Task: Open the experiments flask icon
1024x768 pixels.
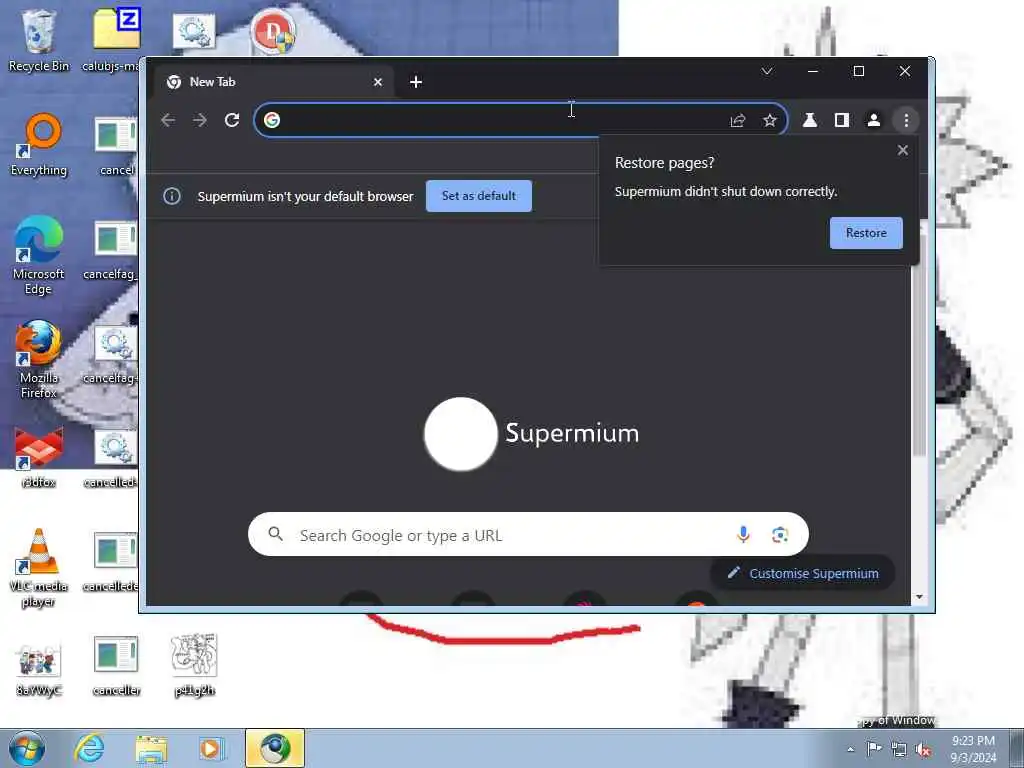Action: pyautogui.click(x=810, y=120)
